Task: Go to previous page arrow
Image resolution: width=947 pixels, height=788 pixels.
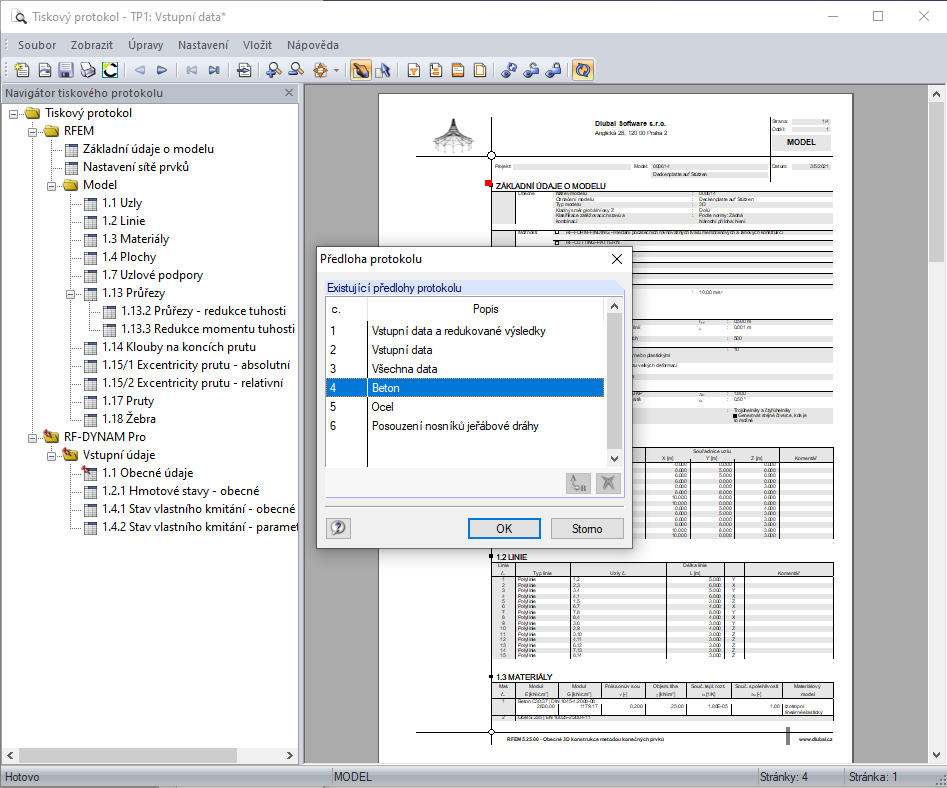Action: (140, 70)
